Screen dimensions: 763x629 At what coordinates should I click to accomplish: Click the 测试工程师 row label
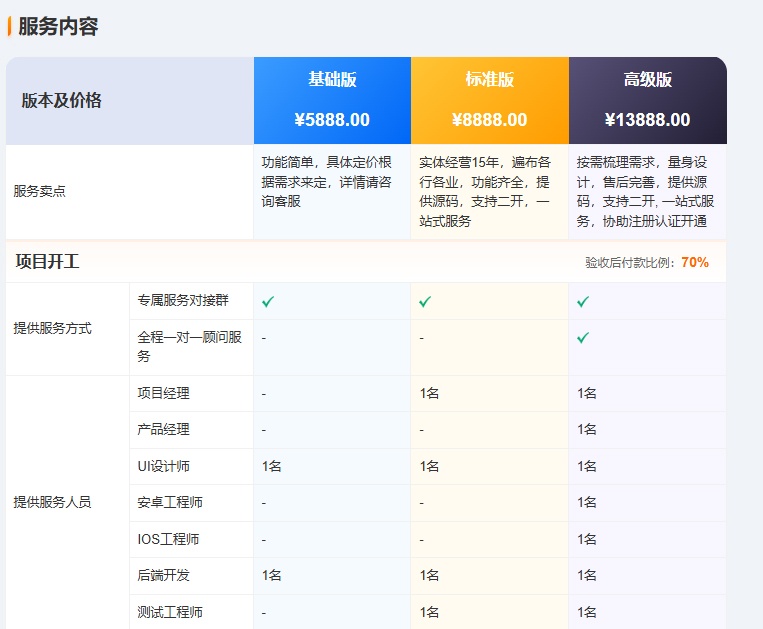[x=170, y=611]
